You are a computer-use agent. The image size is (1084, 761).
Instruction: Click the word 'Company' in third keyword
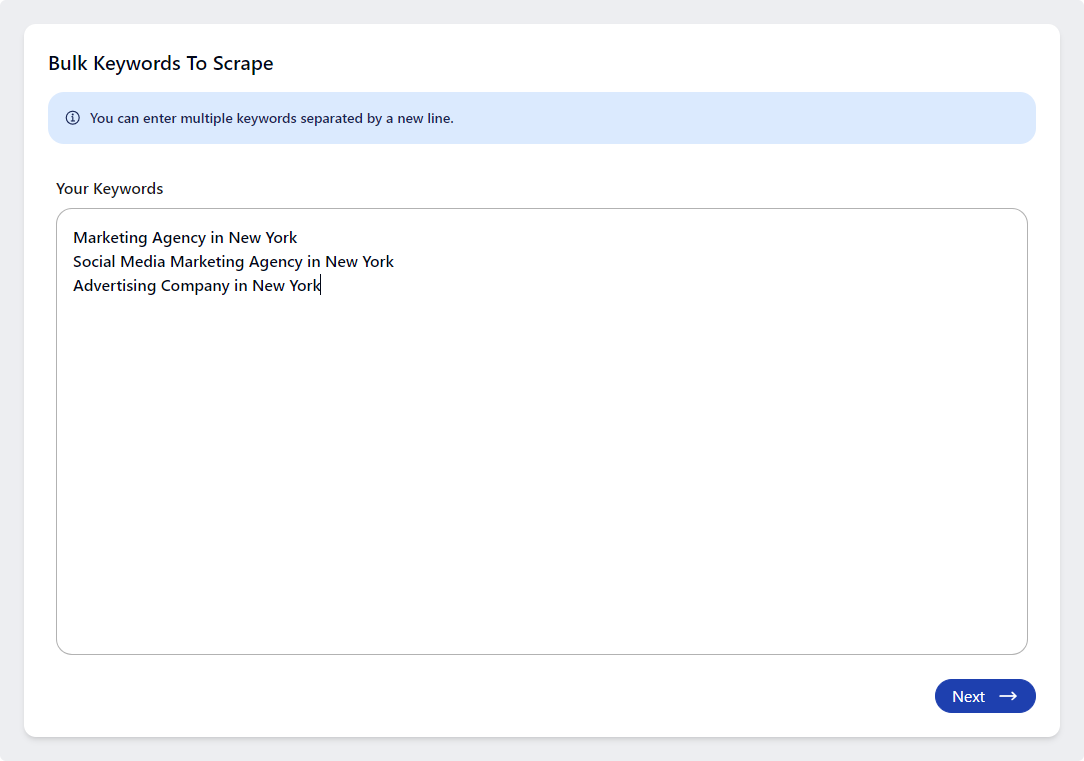(x=194, y=286)
